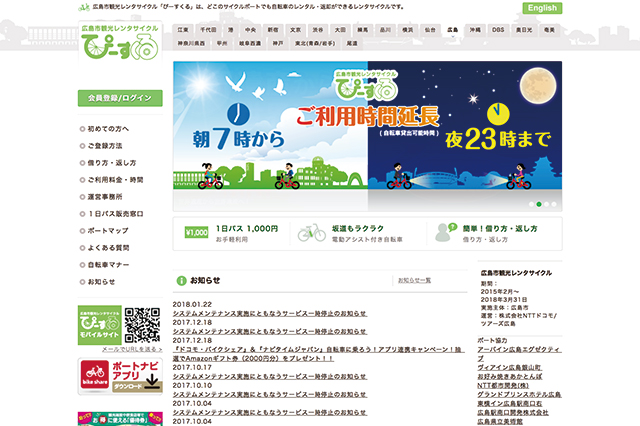
Task: Switch to the 千代田 area tab
Action: (208, 30)
